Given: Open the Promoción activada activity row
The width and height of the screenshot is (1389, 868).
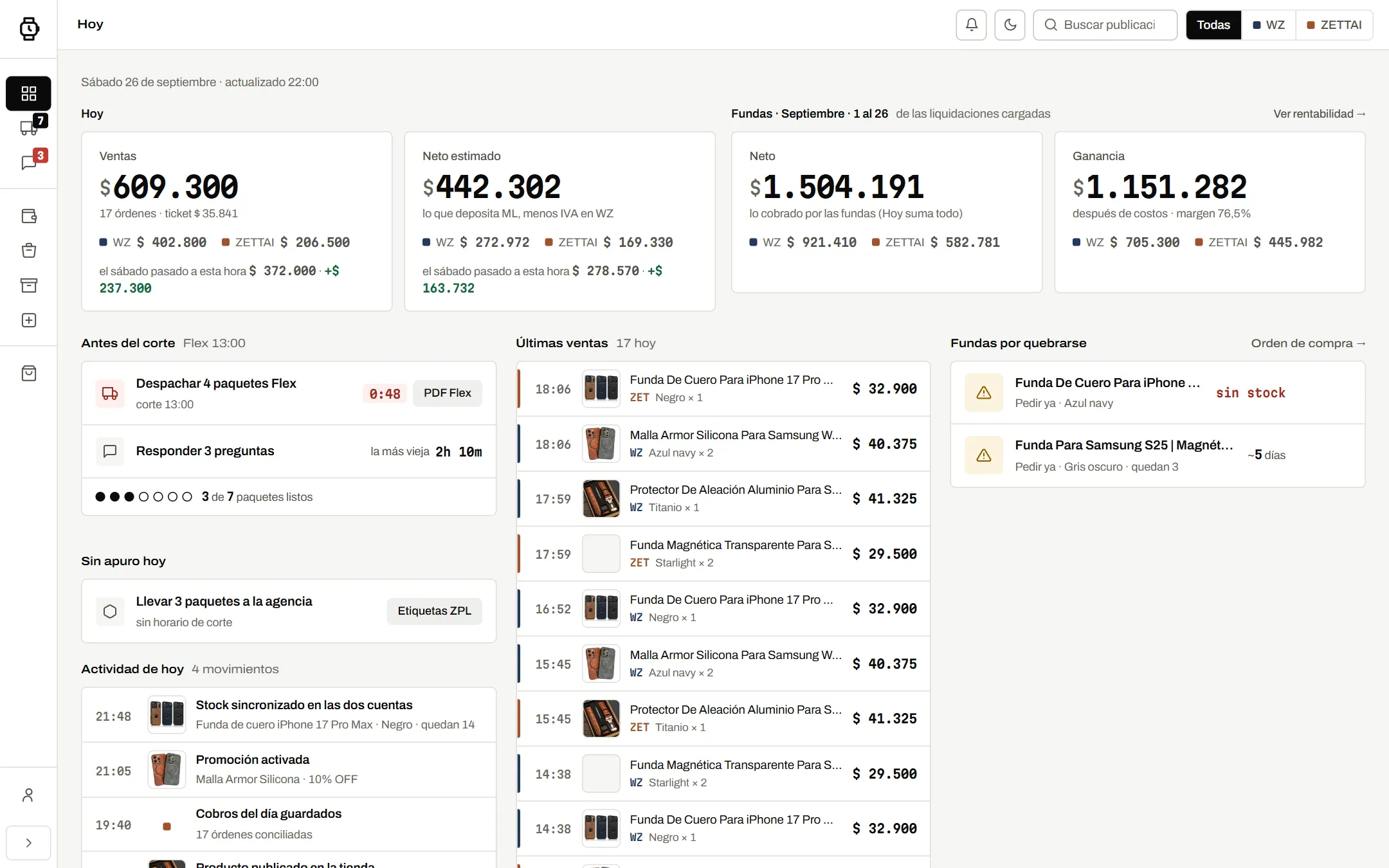Looking at the screenshot, I should click(x=289, y=770).
